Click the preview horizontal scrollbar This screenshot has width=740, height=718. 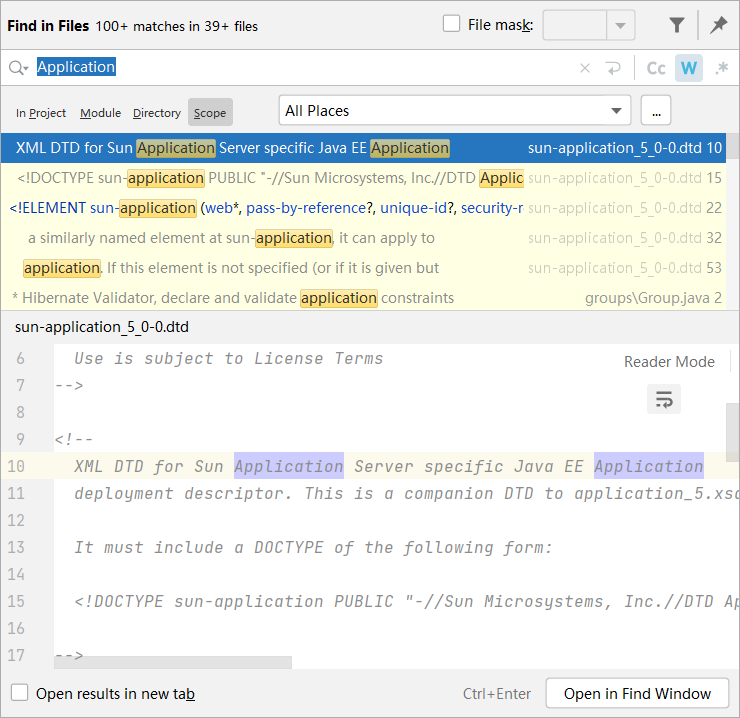pyautogui.click(x=173, y=662)
